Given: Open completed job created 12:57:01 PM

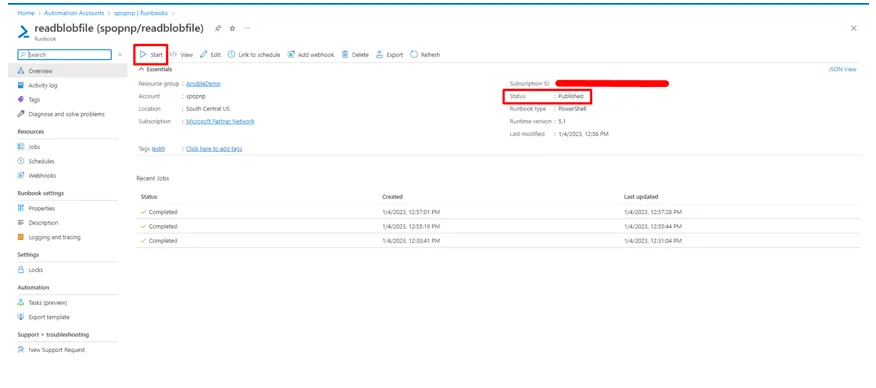Looking at the screenshot, I should (x=498, y=212).
